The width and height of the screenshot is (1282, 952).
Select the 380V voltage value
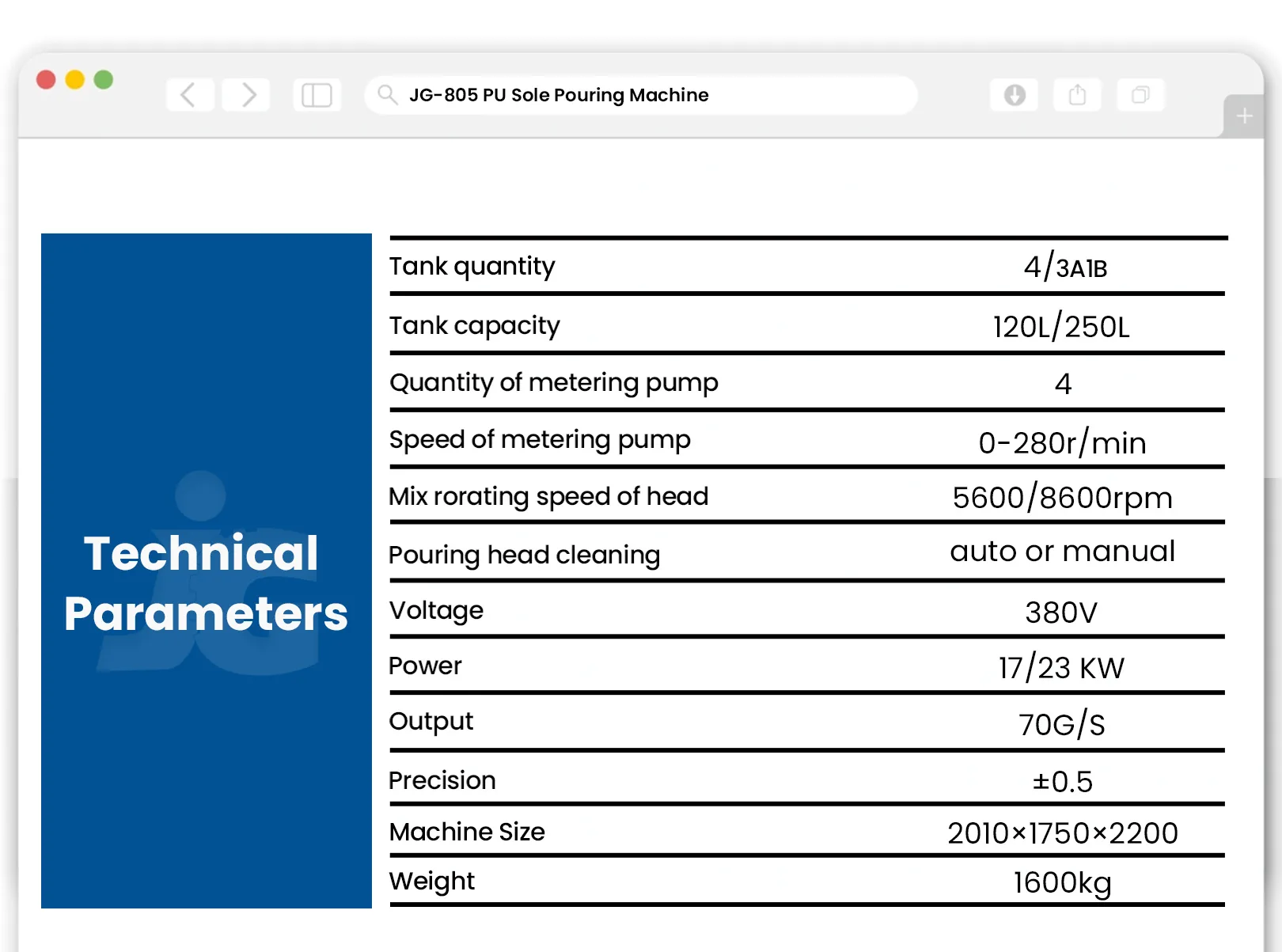(x=1061, y=610)
